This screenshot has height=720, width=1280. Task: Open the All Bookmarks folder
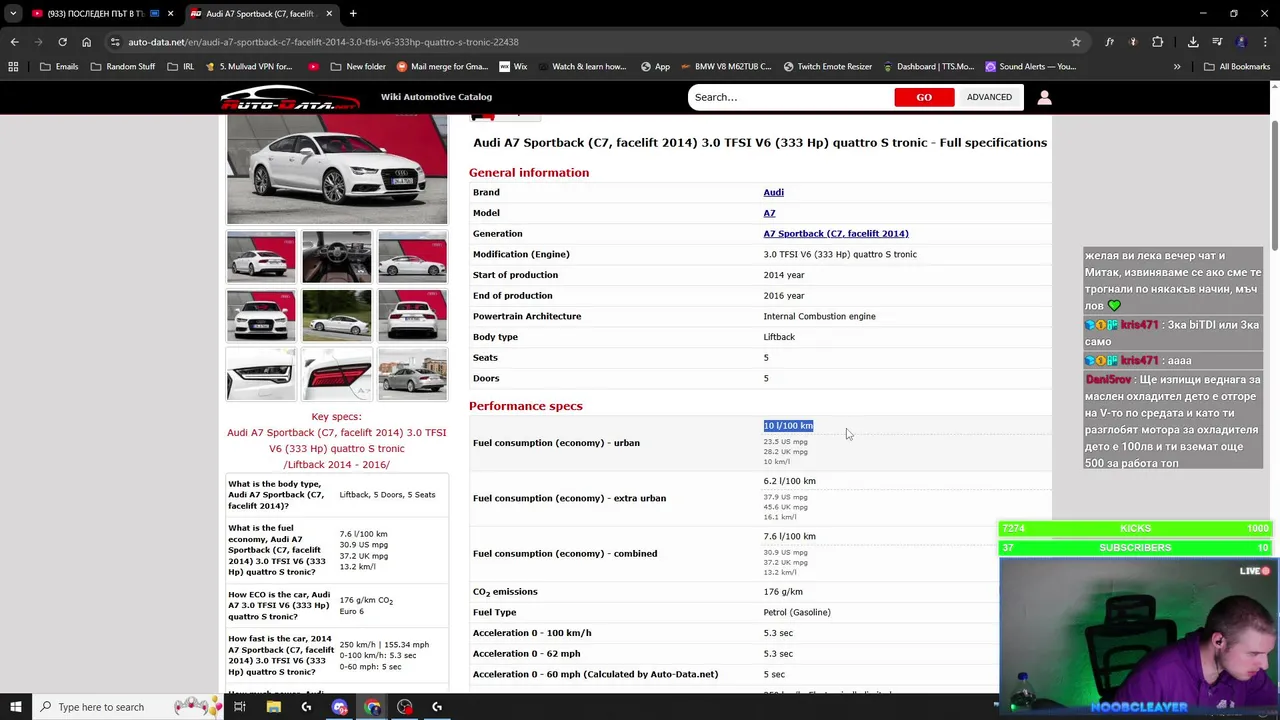pyautogui.click(x=1237, y=67)
